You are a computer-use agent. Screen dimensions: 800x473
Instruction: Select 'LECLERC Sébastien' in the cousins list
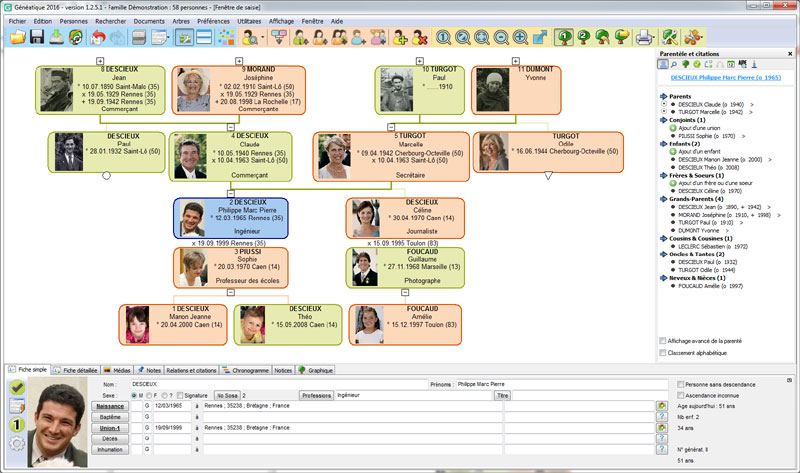click(x=713, y=246)
